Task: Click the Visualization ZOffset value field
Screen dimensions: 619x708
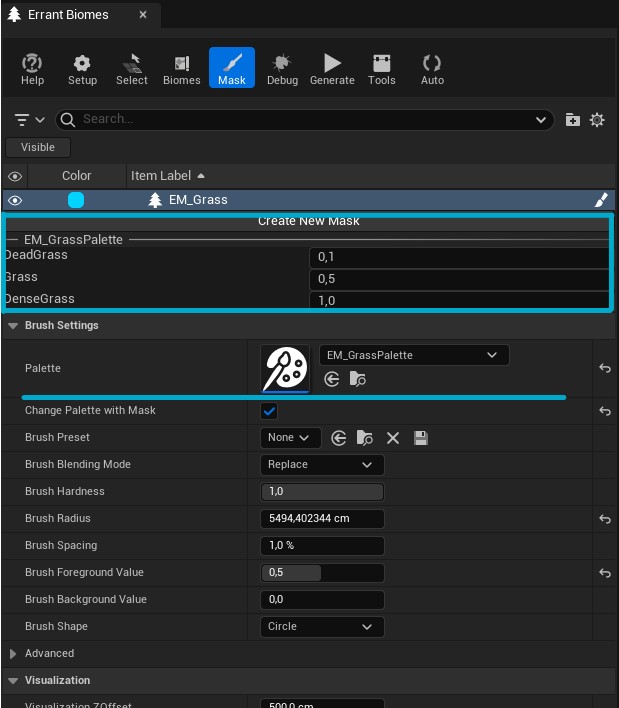Action: pyautogui.click(x=322, y=703)
